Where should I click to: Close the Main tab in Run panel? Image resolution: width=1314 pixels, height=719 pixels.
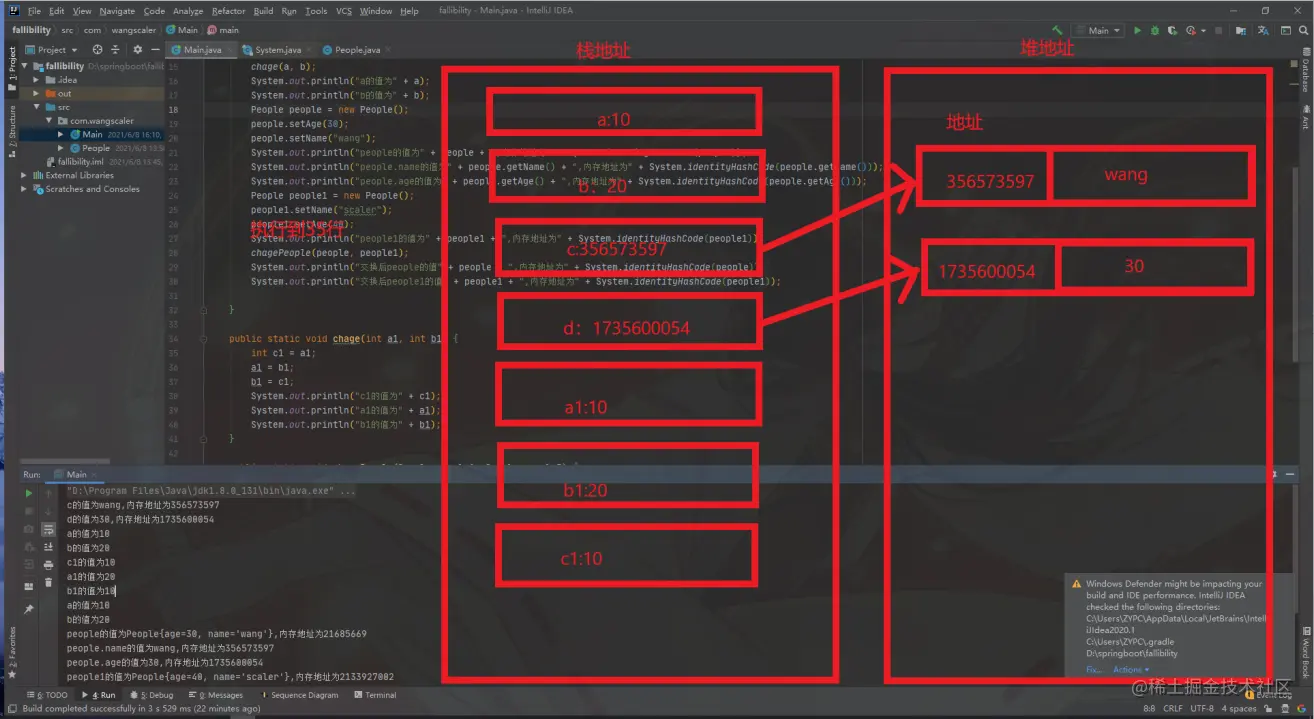95,475
